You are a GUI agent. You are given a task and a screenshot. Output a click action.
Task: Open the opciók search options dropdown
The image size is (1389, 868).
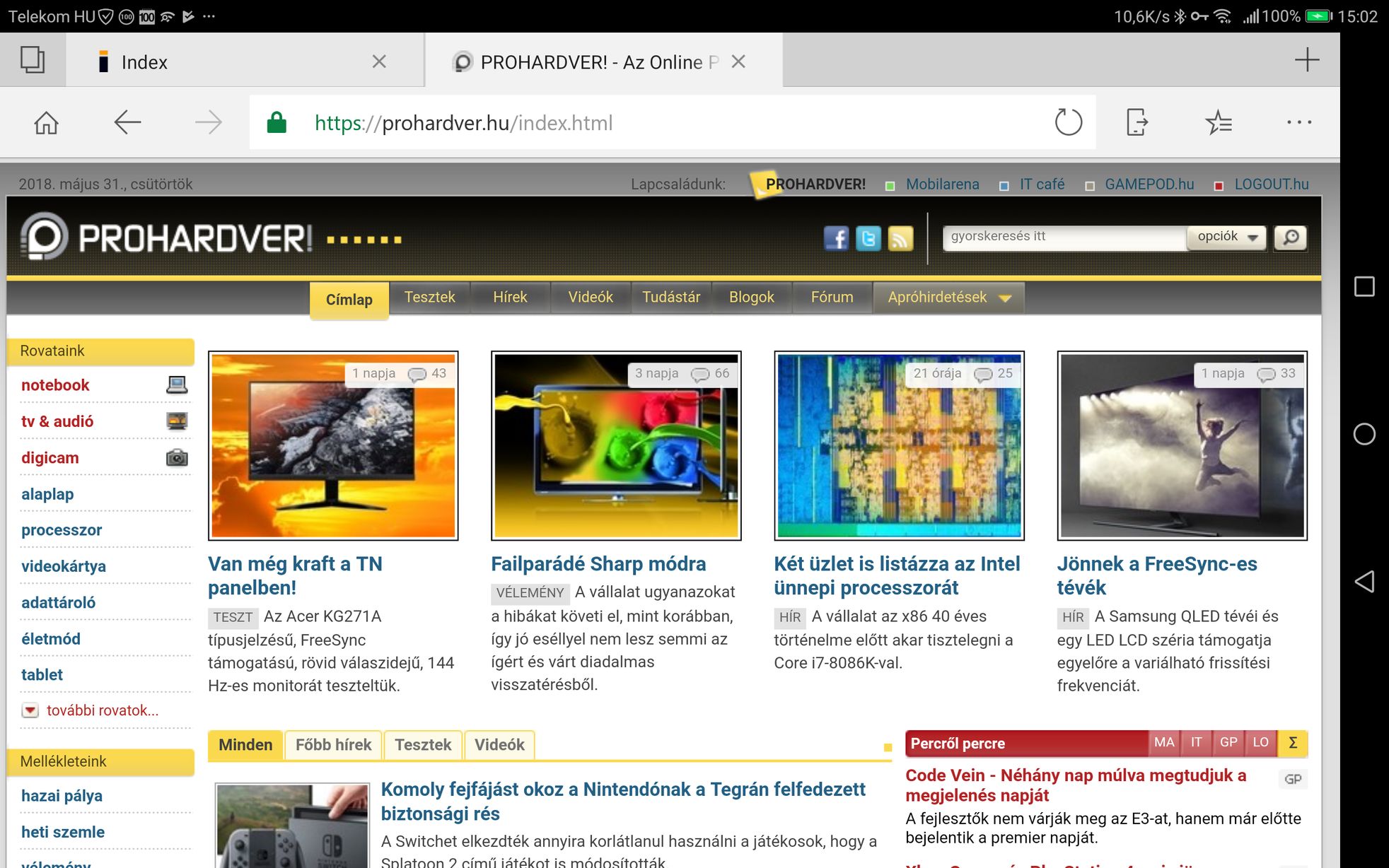tap(1227, 237)
